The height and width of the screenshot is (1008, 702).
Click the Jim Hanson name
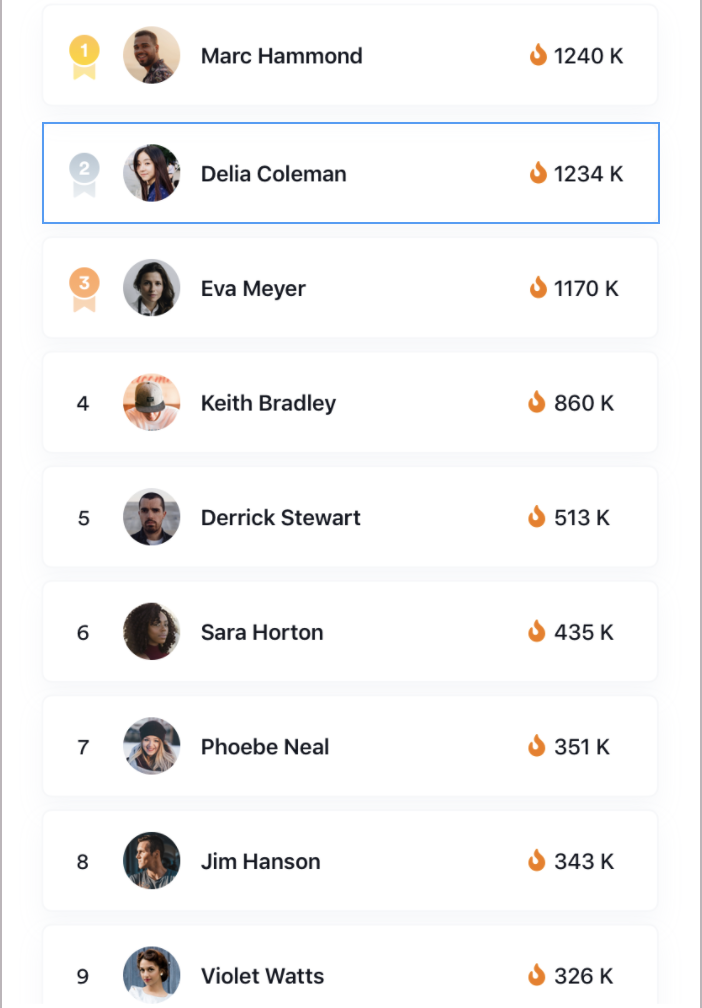coord(260,861)
